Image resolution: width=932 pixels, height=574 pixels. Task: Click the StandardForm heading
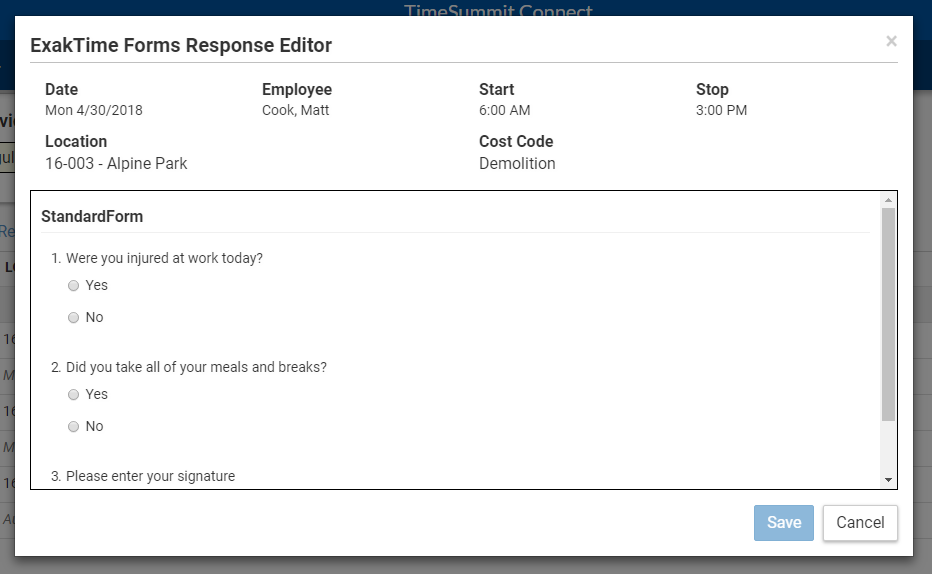point(92,216)
